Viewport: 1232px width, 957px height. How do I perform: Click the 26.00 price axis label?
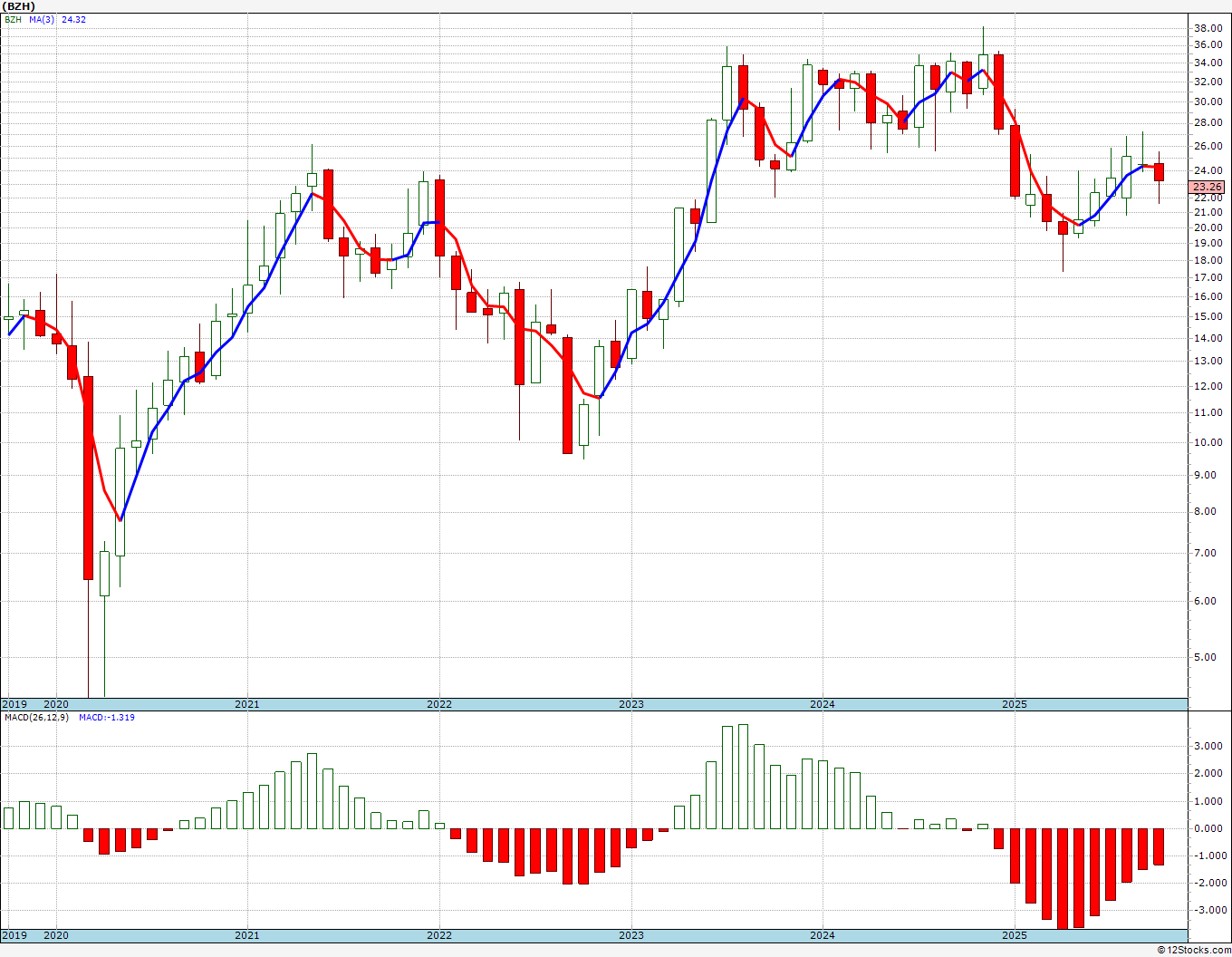(1208, 146)
